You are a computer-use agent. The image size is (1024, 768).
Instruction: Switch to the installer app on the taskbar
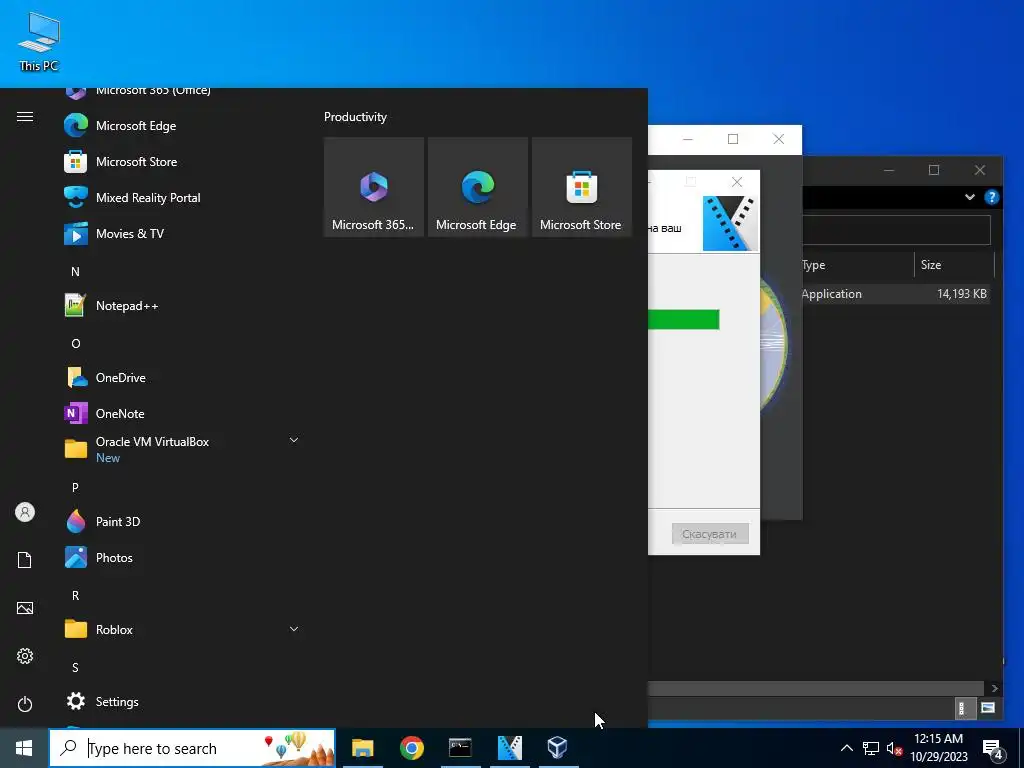coord(509,748)
